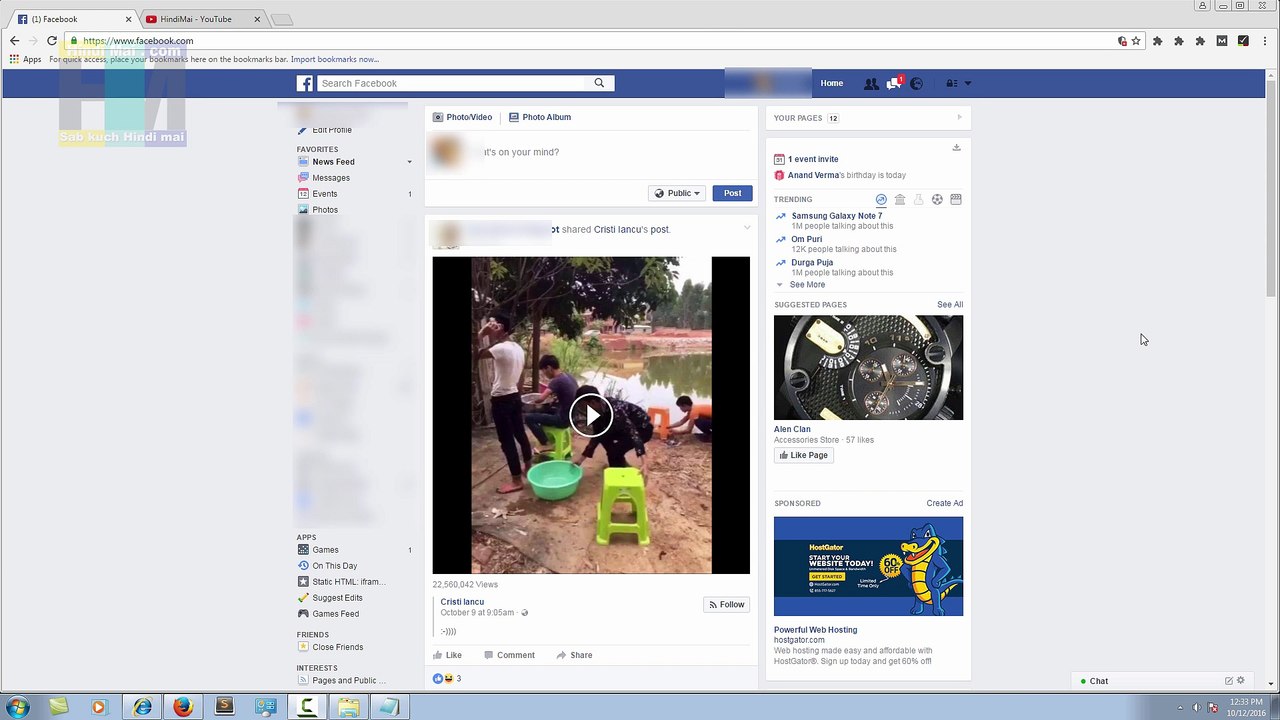Image resolution: width=1280 pixels, height=720 pixels.
Task: Open HostGator sponsored ad image
Action: pyautogui.click(x=868, y=566)
